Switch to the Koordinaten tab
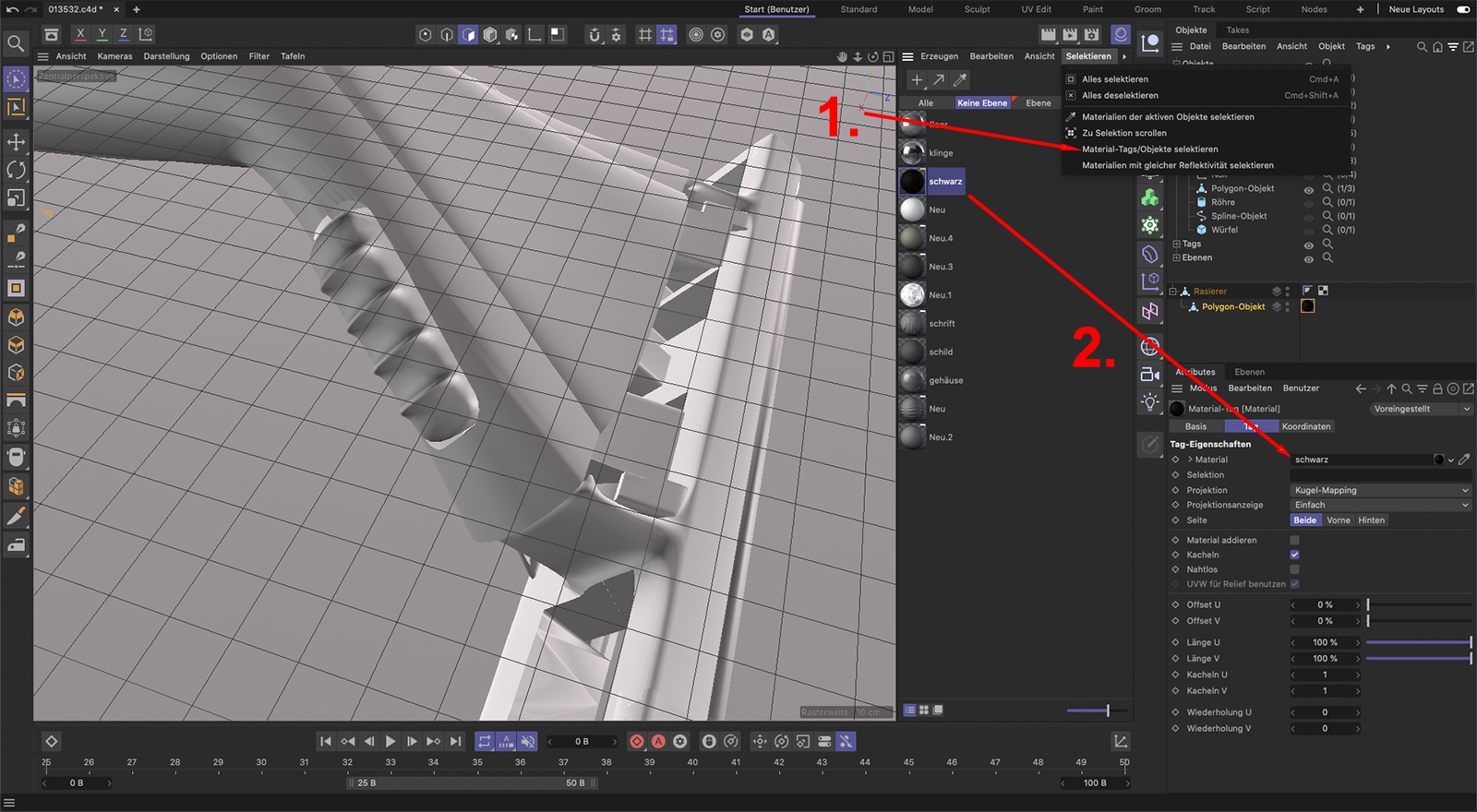This screenshot has width=1477, height=812. coord(1305,426)
